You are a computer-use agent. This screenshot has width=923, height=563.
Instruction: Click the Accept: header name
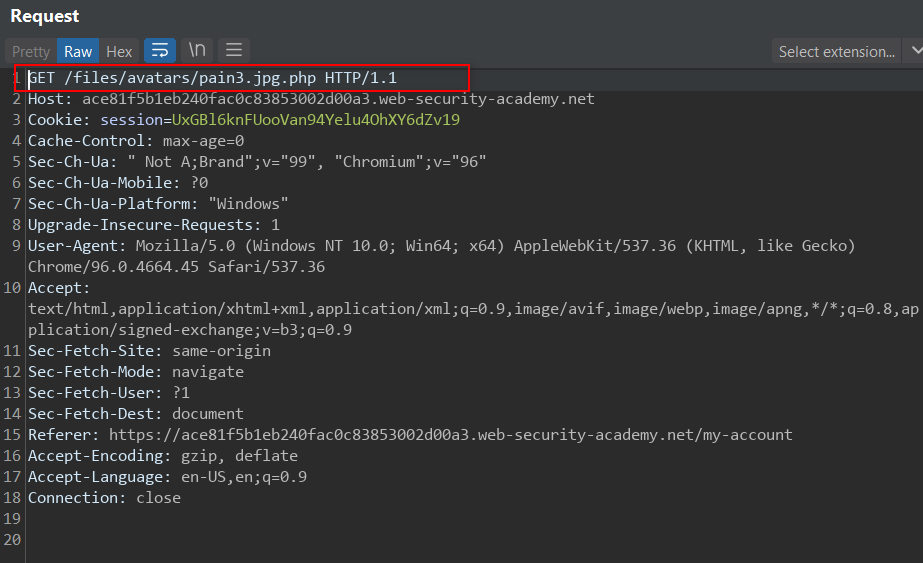tap(59, 288)
